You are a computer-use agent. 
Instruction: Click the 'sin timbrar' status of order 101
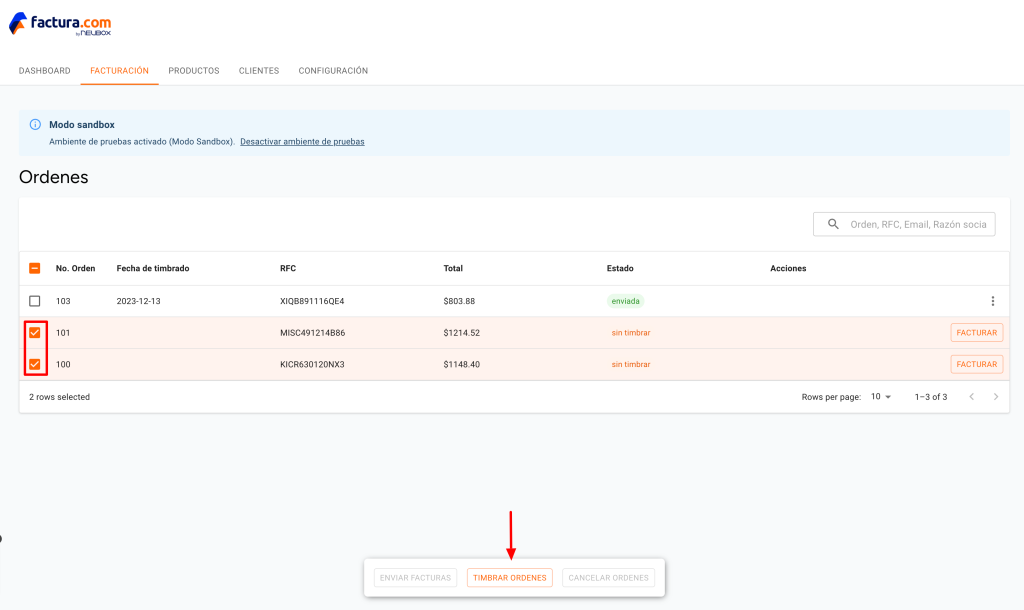coord(631,332)
